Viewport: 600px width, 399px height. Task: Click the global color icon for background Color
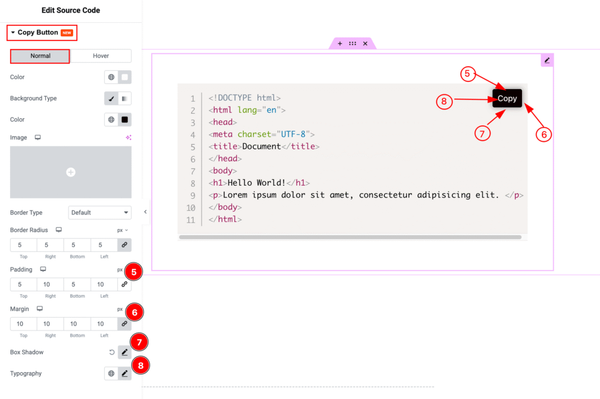111,119
